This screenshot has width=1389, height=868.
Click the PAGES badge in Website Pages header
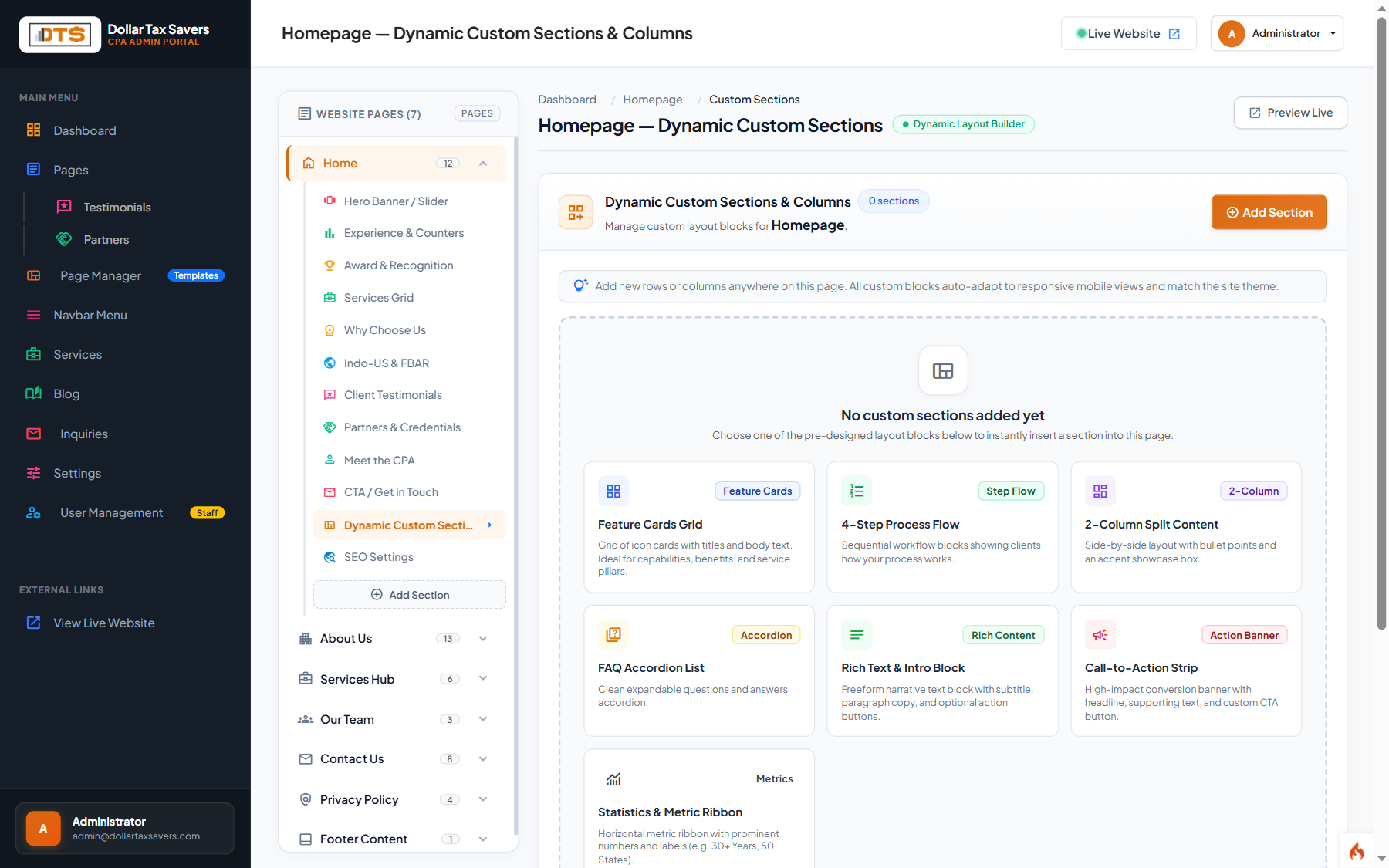(477, 113)
